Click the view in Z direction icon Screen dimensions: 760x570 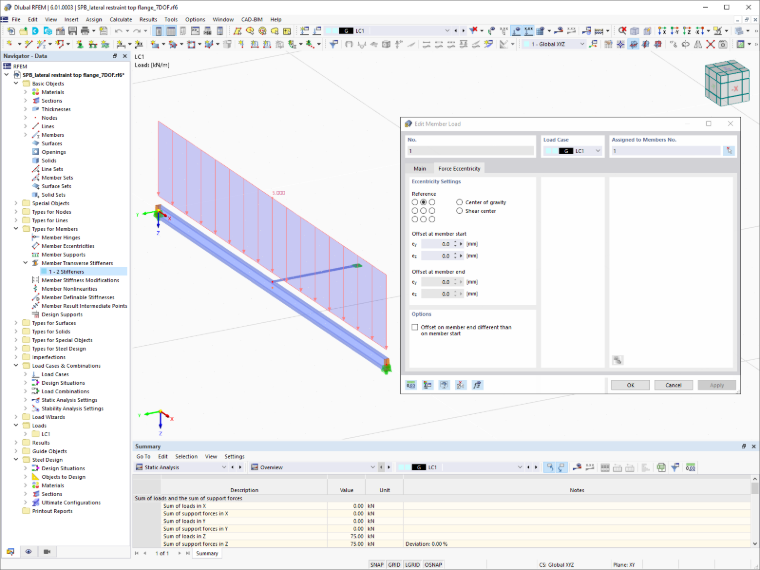pos(687,31)
